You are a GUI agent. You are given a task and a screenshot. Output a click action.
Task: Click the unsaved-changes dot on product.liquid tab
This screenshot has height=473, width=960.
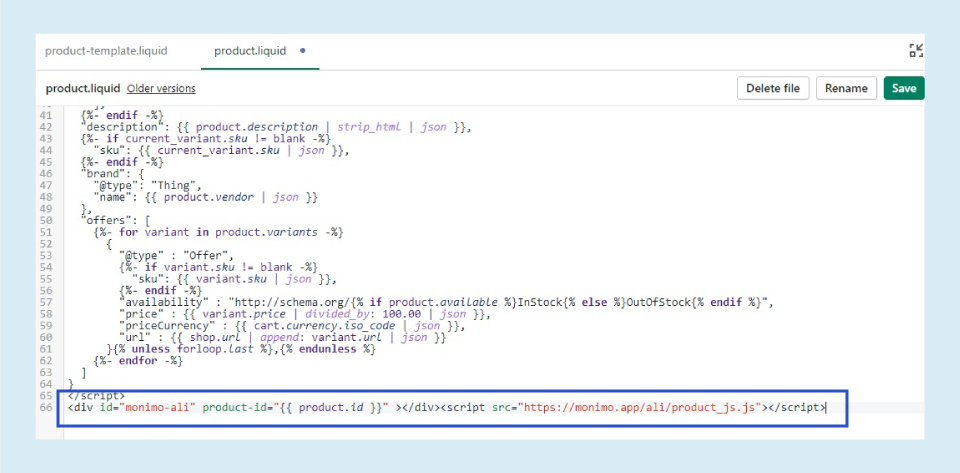(x=303, y=51)
